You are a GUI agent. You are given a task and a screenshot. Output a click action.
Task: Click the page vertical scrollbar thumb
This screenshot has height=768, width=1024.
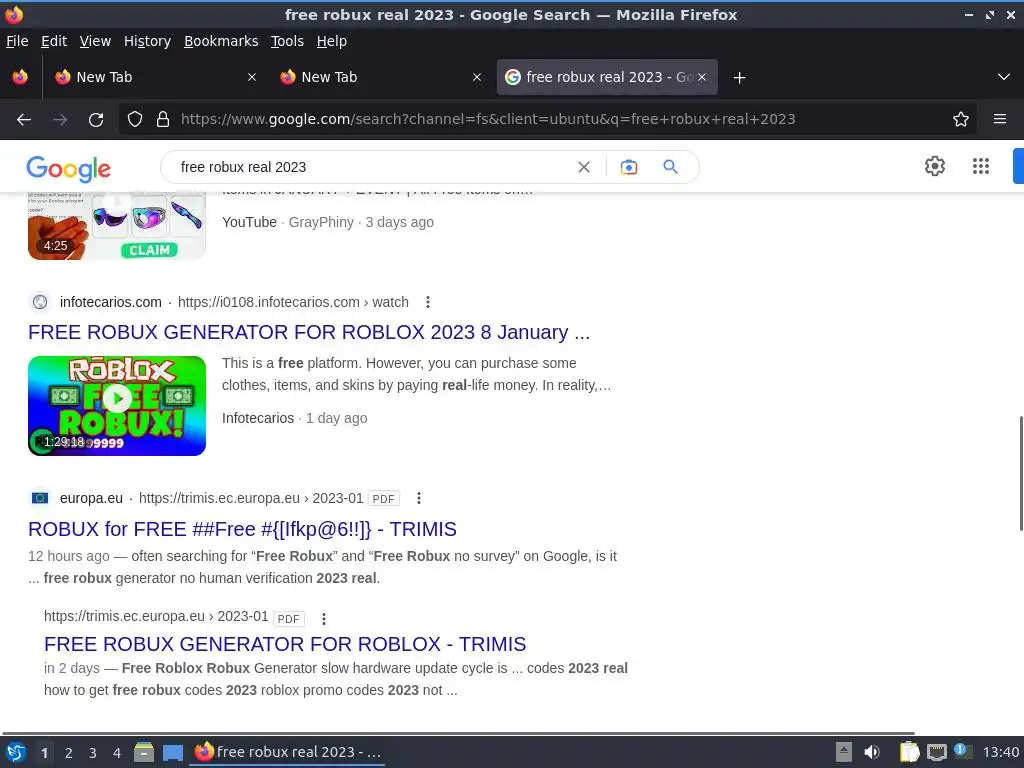(1020, 473)
